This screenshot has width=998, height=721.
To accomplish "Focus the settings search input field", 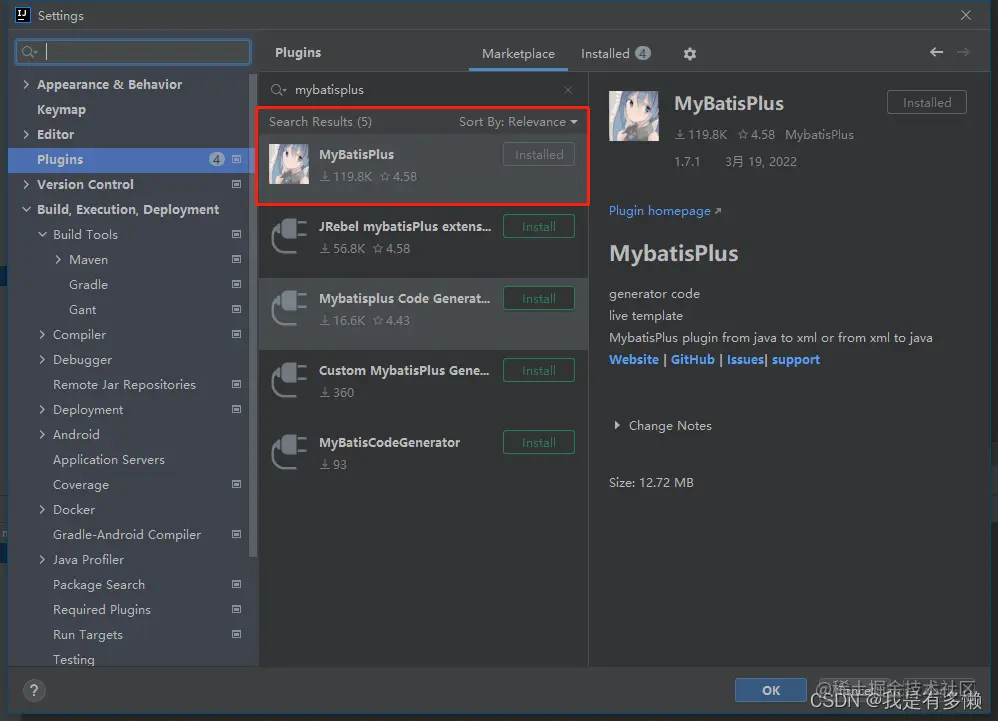I will 133,52.
